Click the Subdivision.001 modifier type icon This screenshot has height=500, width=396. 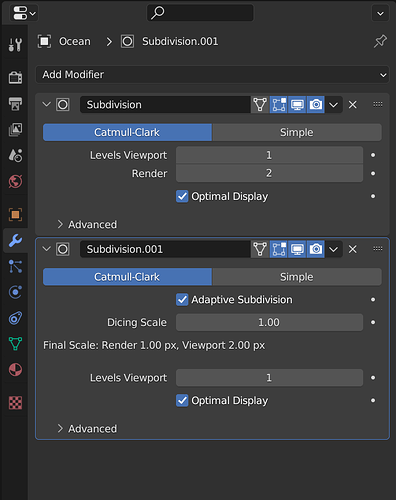(x=63, y=249)
